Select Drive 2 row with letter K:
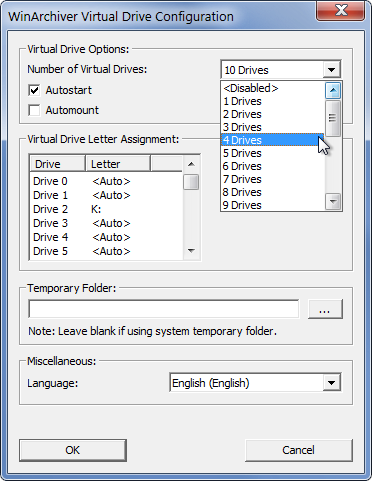Viewport: 372px width, 481px height. [x=106, y=209]
